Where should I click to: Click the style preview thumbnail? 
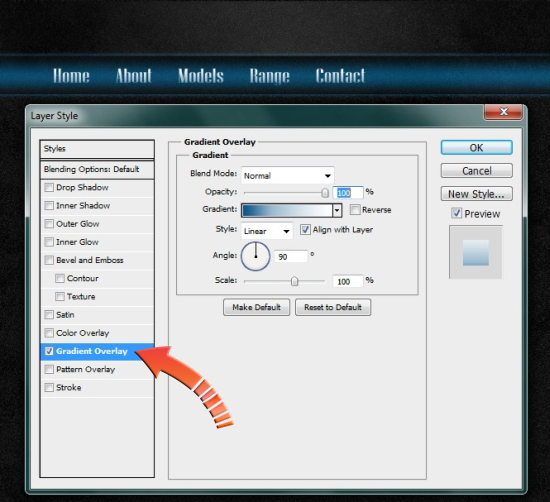tap(476, 252)
